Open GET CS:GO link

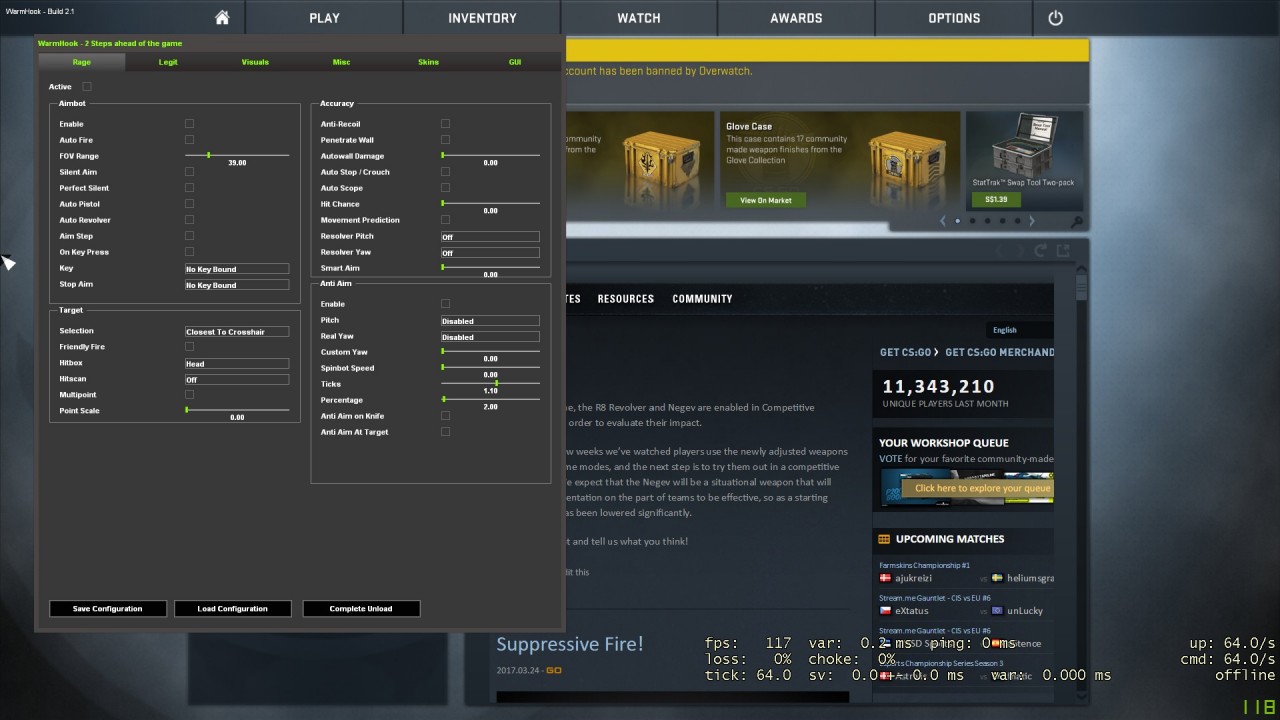pyautogui.click(x=910, y=352)
